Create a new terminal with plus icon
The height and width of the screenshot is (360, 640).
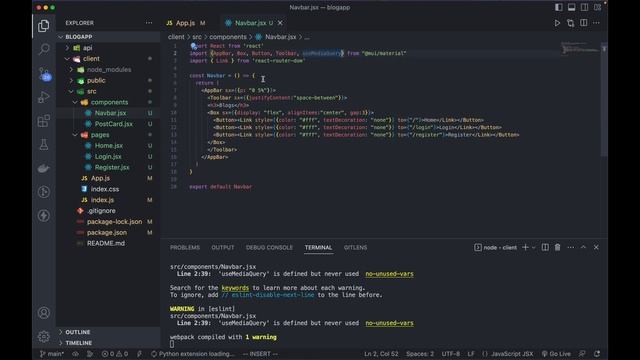[x=525, y=247]
